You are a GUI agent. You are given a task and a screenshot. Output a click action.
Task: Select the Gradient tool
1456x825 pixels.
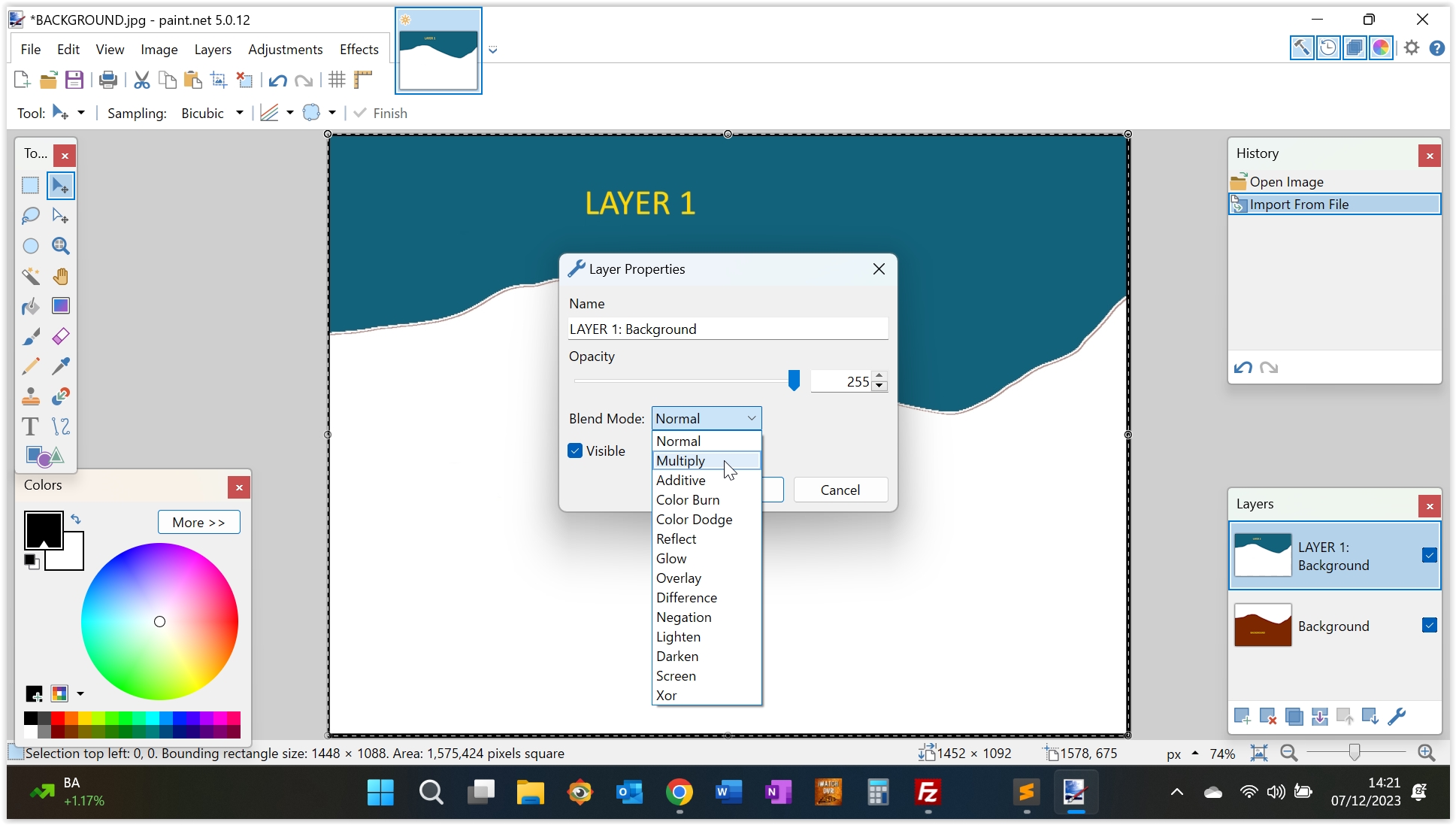click(x=60, y=306)
